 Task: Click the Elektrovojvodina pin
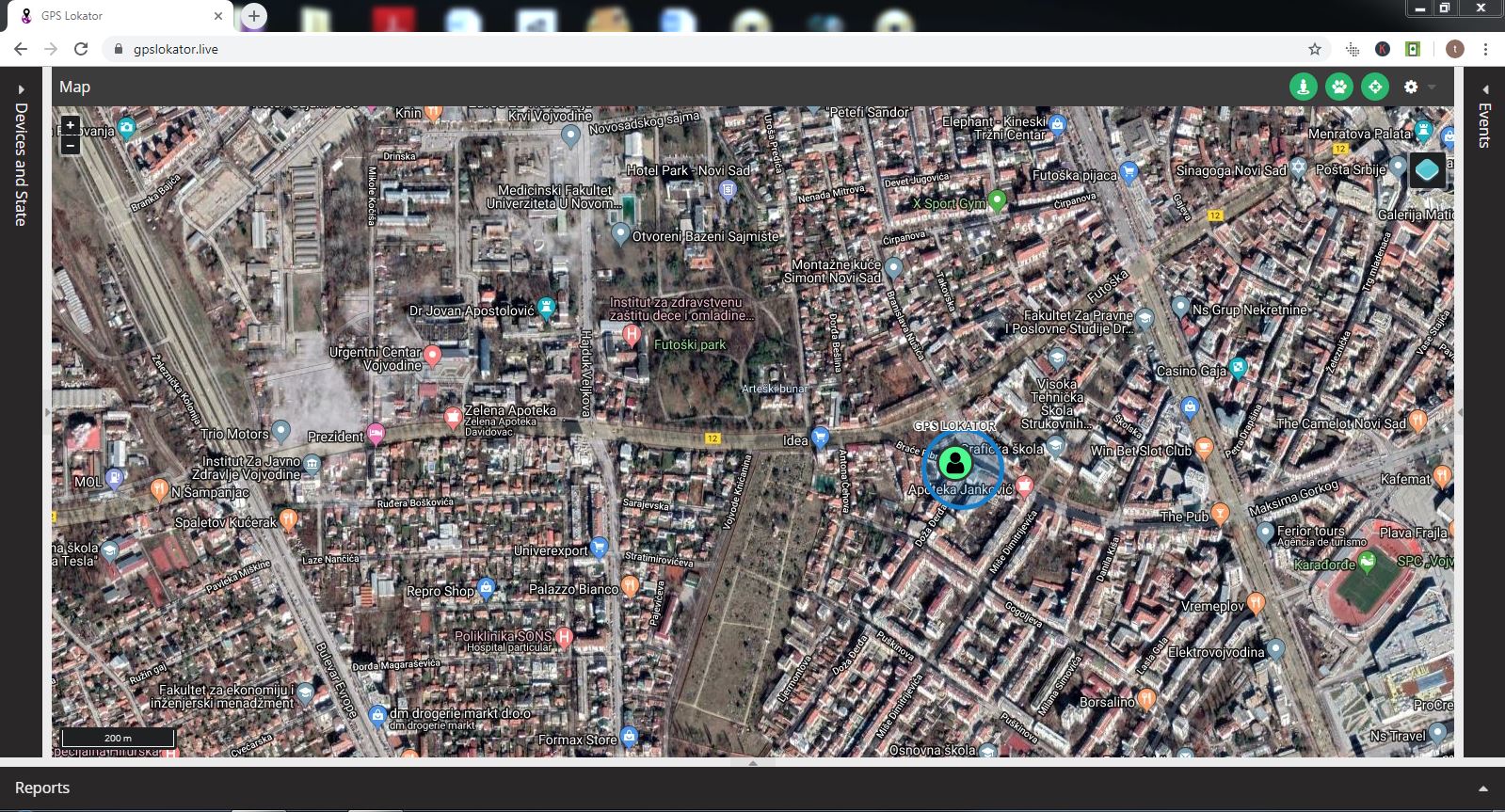coord(1275,648)
